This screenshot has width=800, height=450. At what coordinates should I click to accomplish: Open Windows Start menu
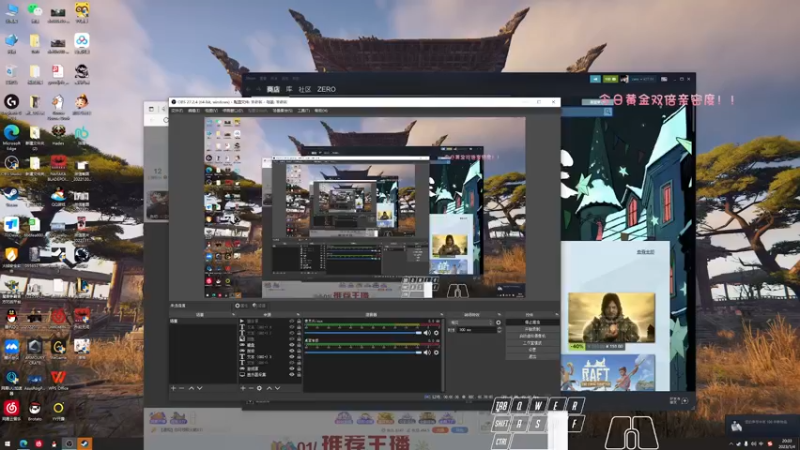click(7, 444)
